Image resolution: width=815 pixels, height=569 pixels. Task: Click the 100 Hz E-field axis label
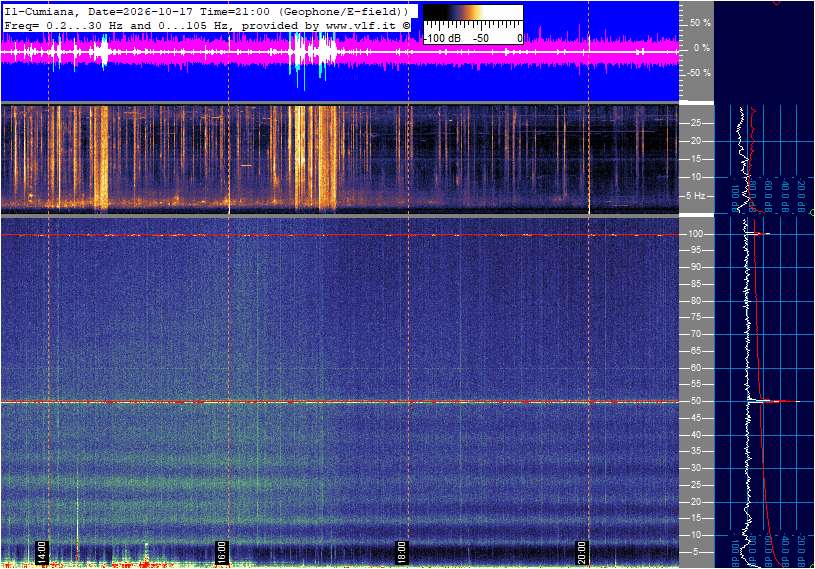coord(696,234)
